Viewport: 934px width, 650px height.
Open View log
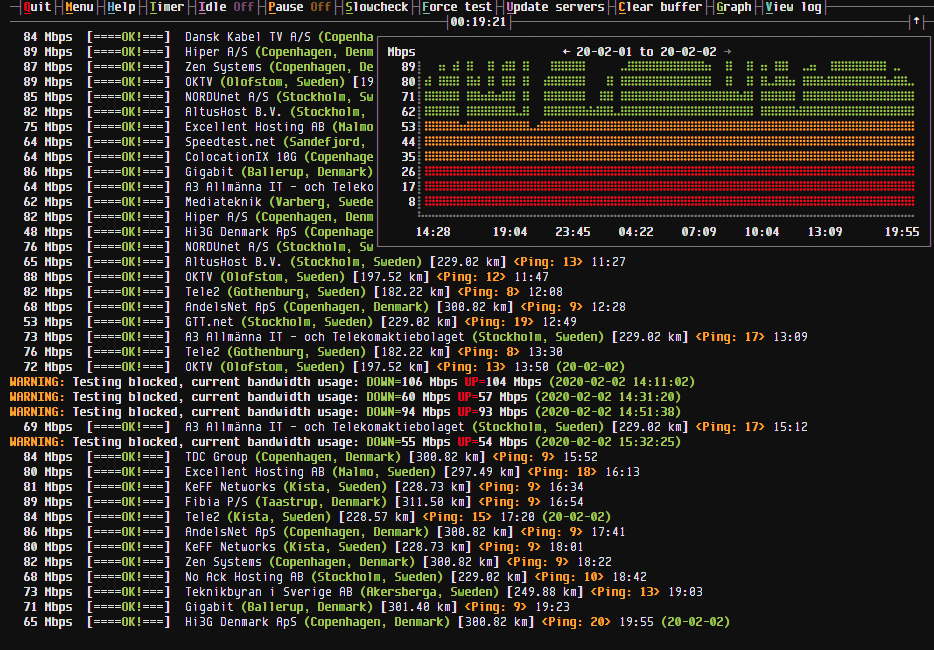[793, 7]
